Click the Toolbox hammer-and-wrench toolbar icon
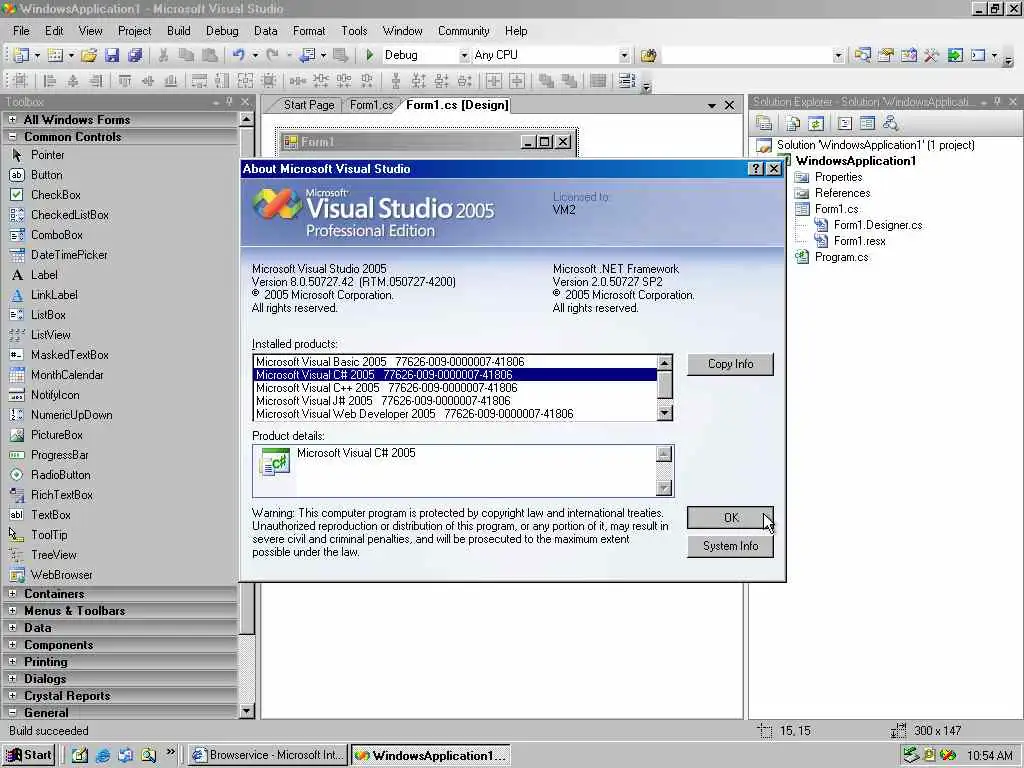The image size is (1024, 768). point(931,56)
